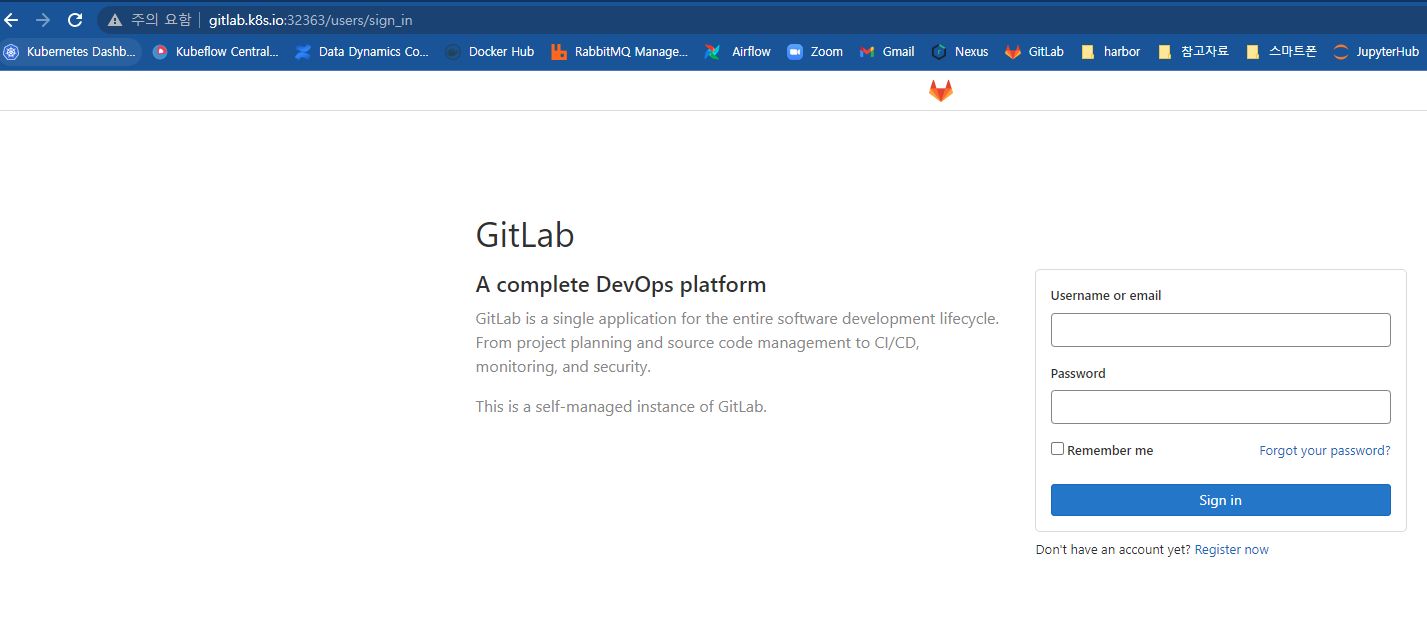Viewport: 1427px width, 640px height.
Task: Click the browser back arrow
Action: pyautogui.click(x=12, y=20)
